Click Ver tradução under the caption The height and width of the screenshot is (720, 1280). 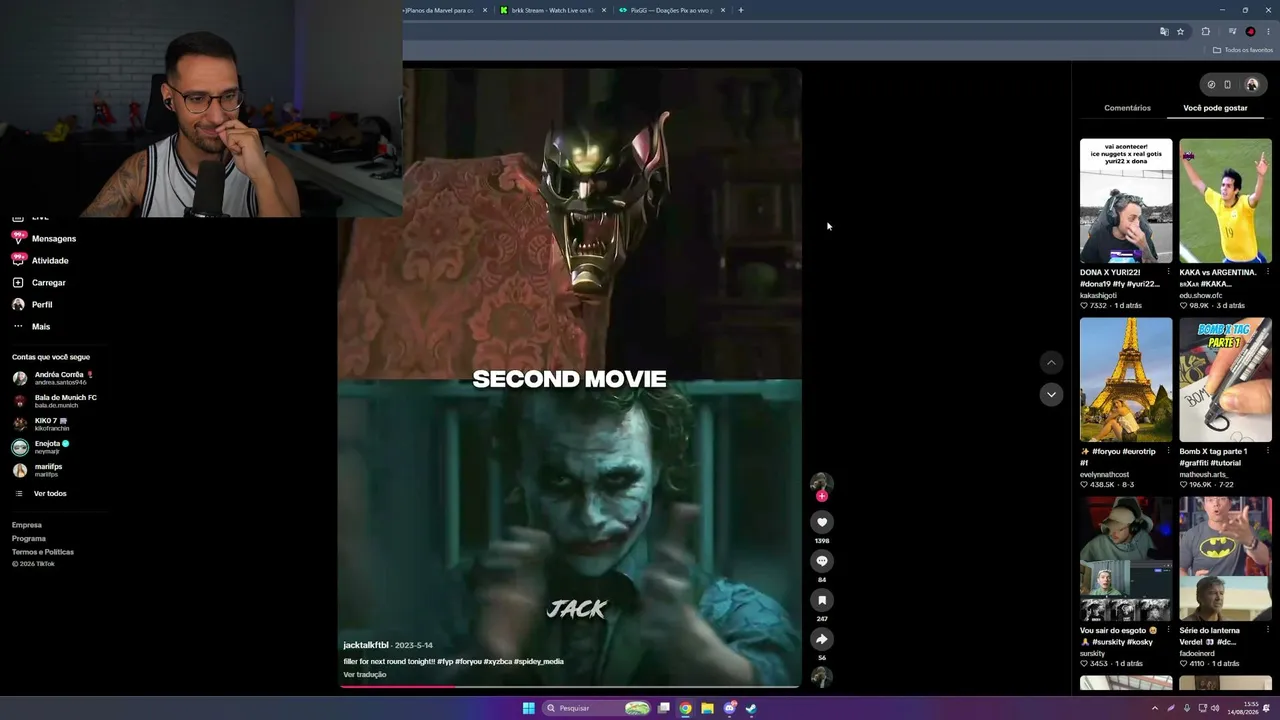click(365, 675)
